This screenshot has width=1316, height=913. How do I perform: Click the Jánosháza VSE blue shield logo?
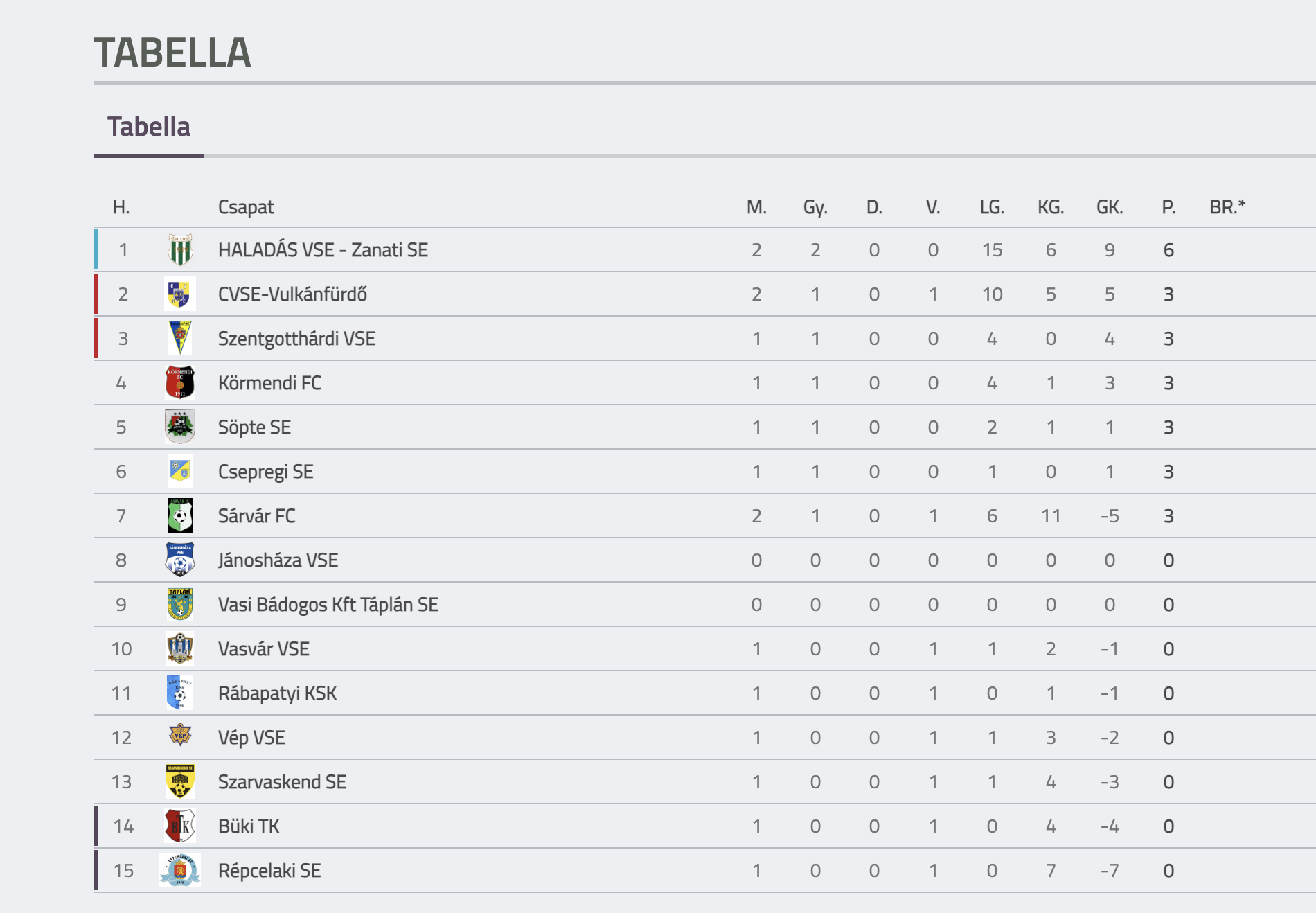point(180,560)
